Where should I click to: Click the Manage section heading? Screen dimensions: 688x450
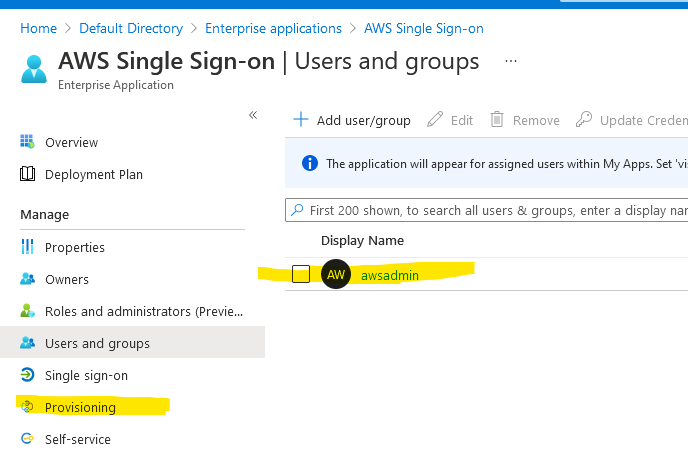(44, 214)
